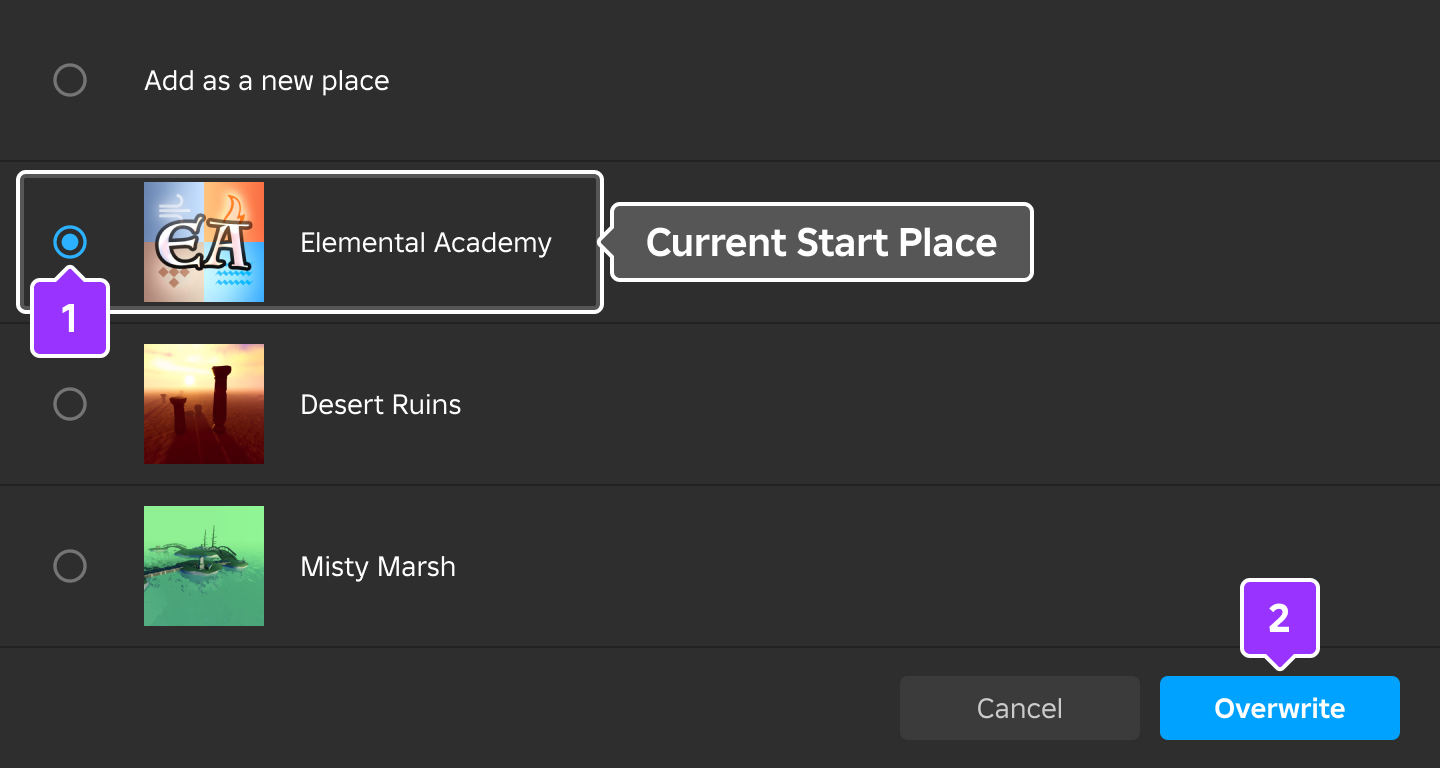1440x768 pixels.
Task: Click the purple step 2 badge
Action: [1279, 618]
